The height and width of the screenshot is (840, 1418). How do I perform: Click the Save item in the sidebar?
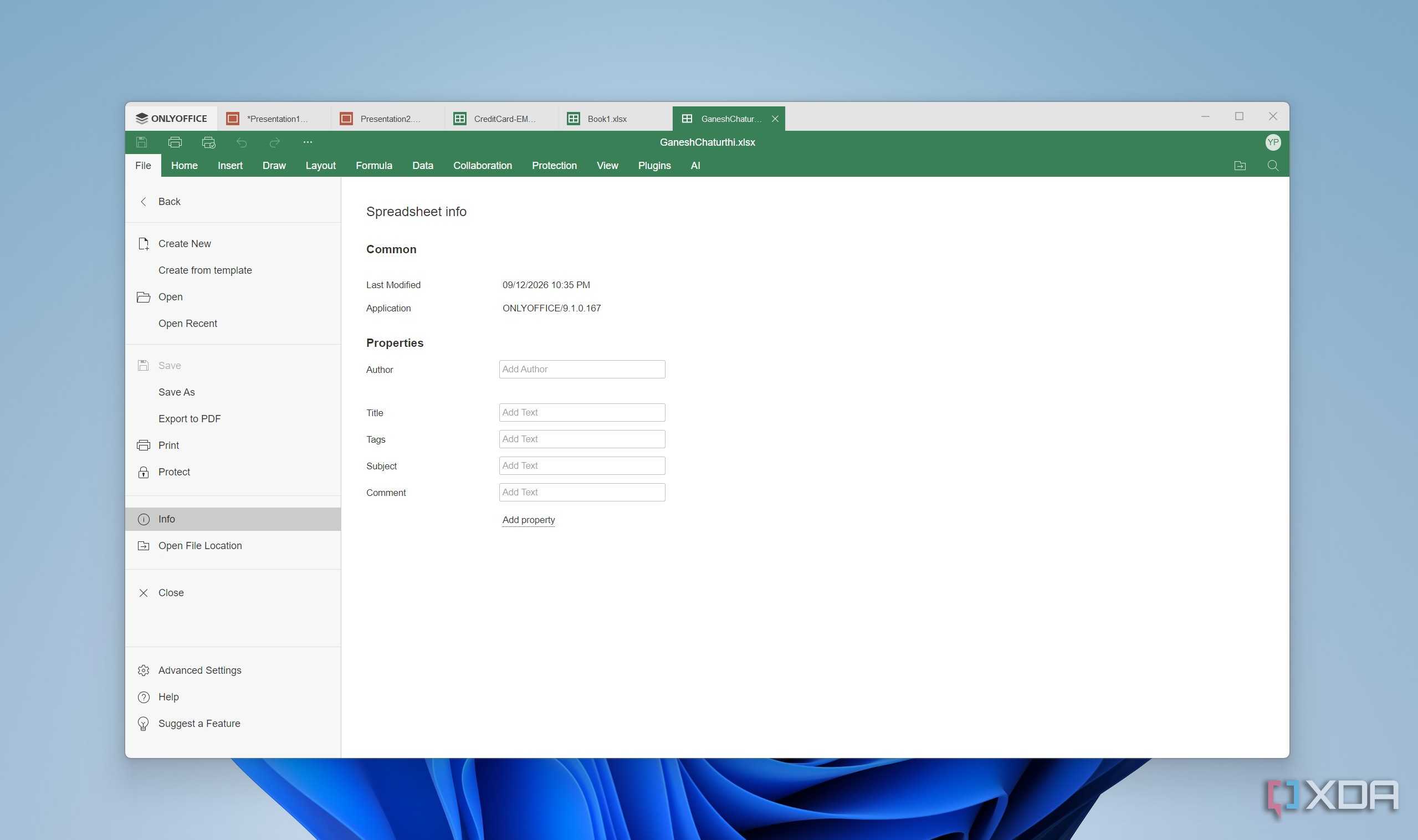233,366
